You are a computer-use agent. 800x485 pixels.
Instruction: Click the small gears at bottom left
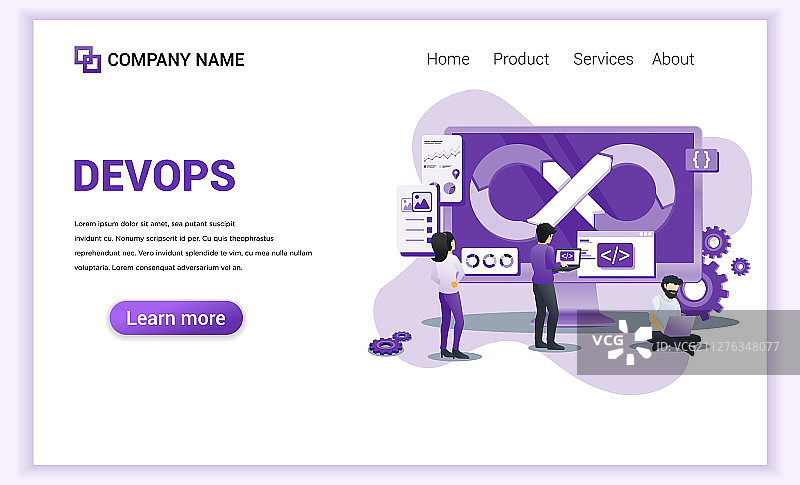click(388, 344)
